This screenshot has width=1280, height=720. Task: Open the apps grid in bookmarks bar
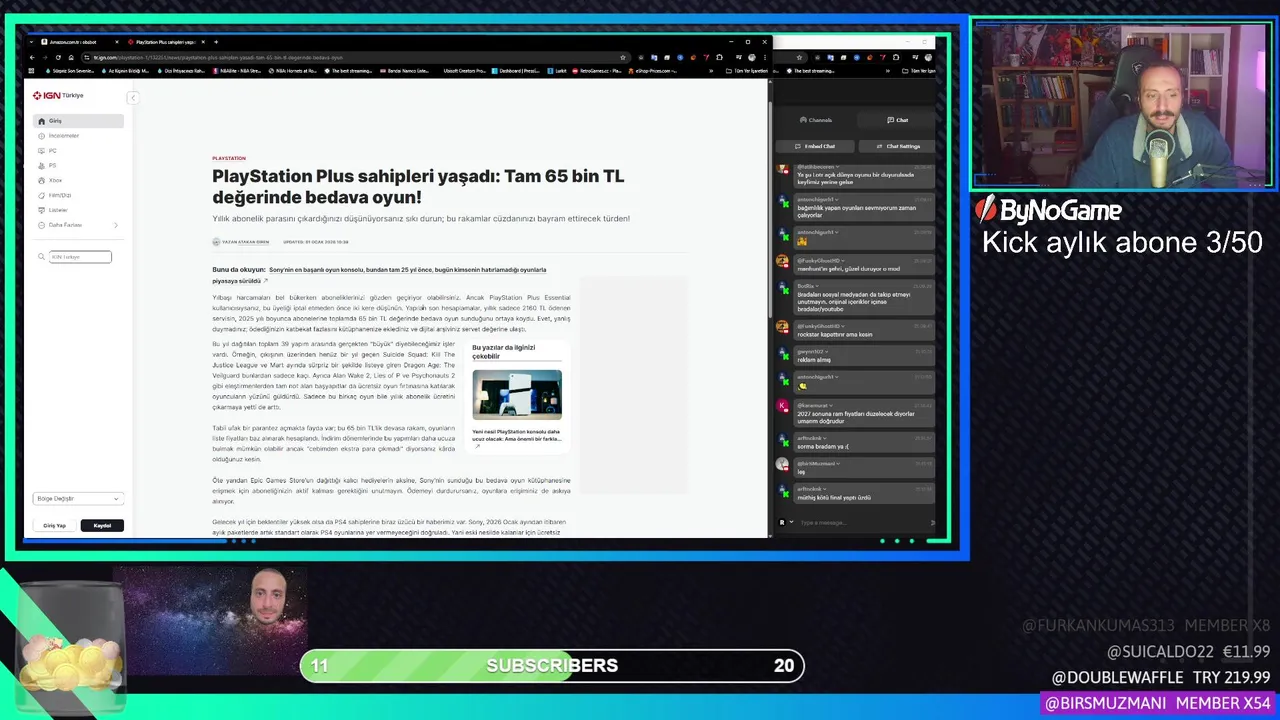32,71
